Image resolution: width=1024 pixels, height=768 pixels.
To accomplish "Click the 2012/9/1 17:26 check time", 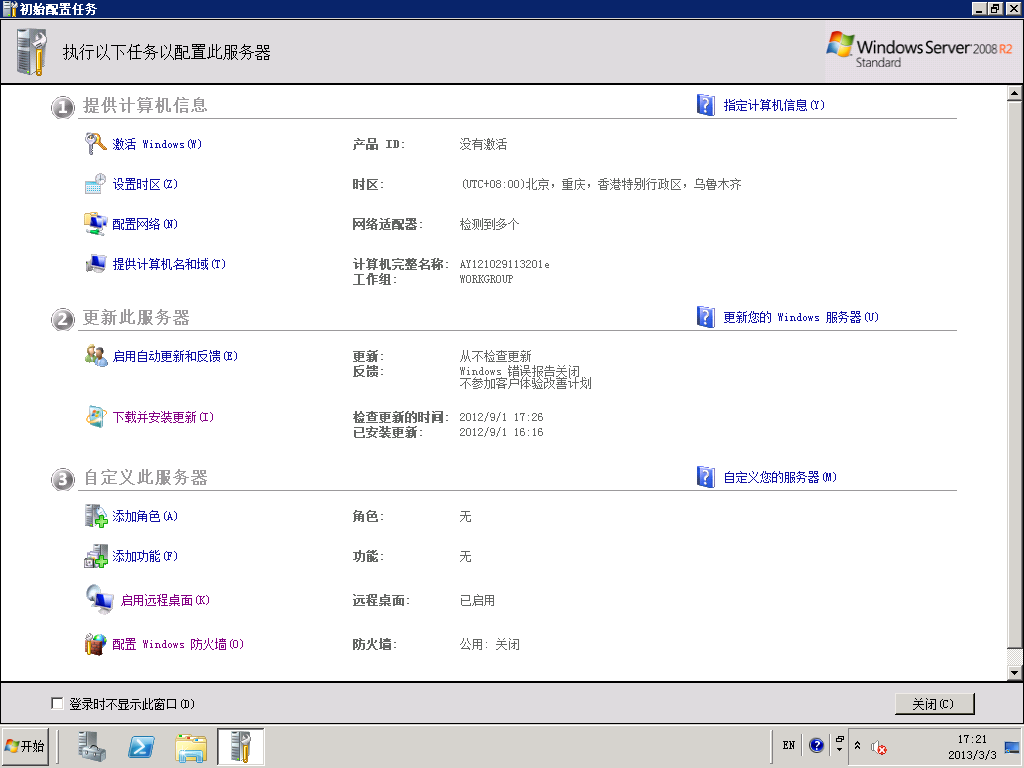I will pyautogui.click(x=501, y=417).
